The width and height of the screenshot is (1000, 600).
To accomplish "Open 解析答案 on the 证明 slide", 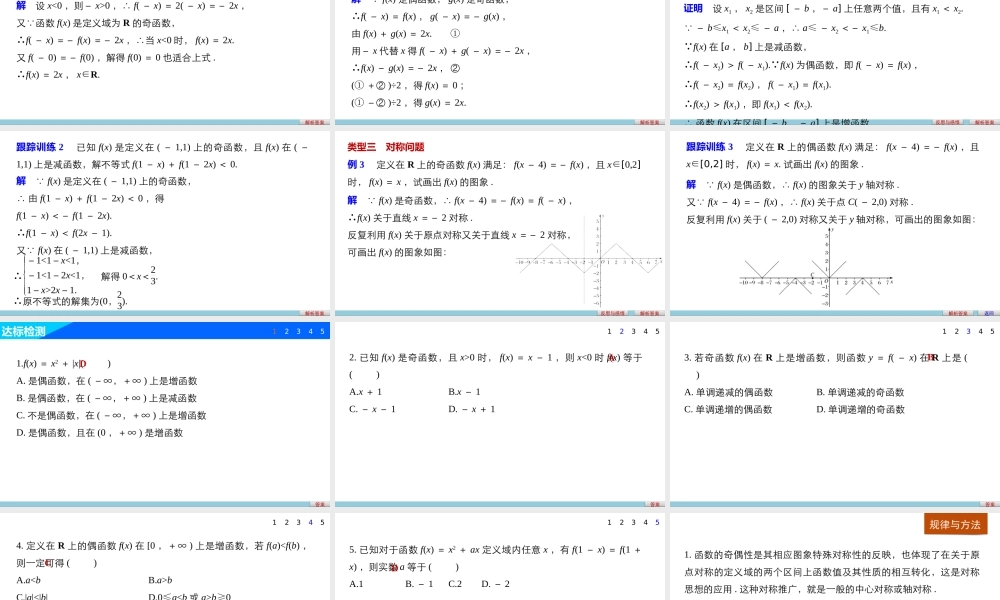I will tap(985, 122).
